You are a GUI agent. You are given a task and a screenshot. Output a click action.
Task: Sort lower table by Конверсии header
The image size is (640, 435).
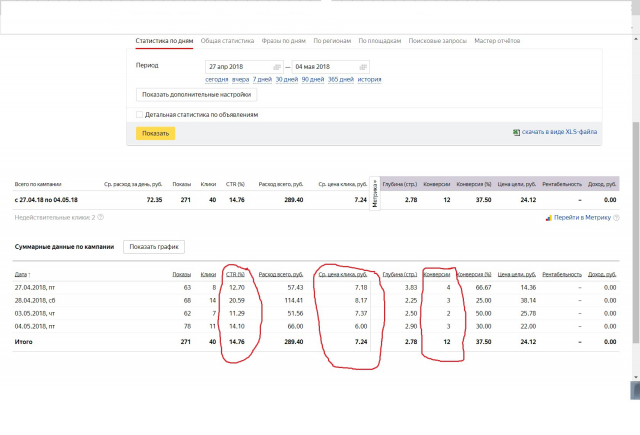[x=437, y=275]
